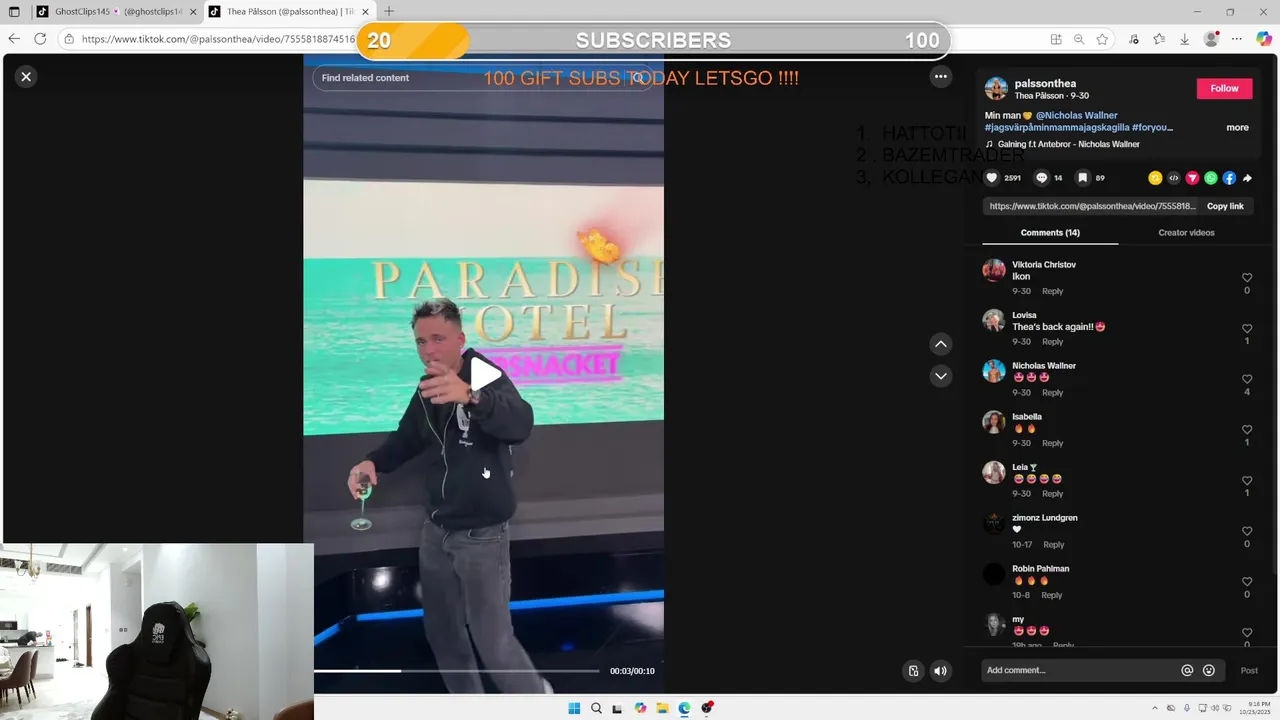This screenshot has height=720, width=1280.
Task: Open more share options arrow
Action: (x=1247, y=178)
